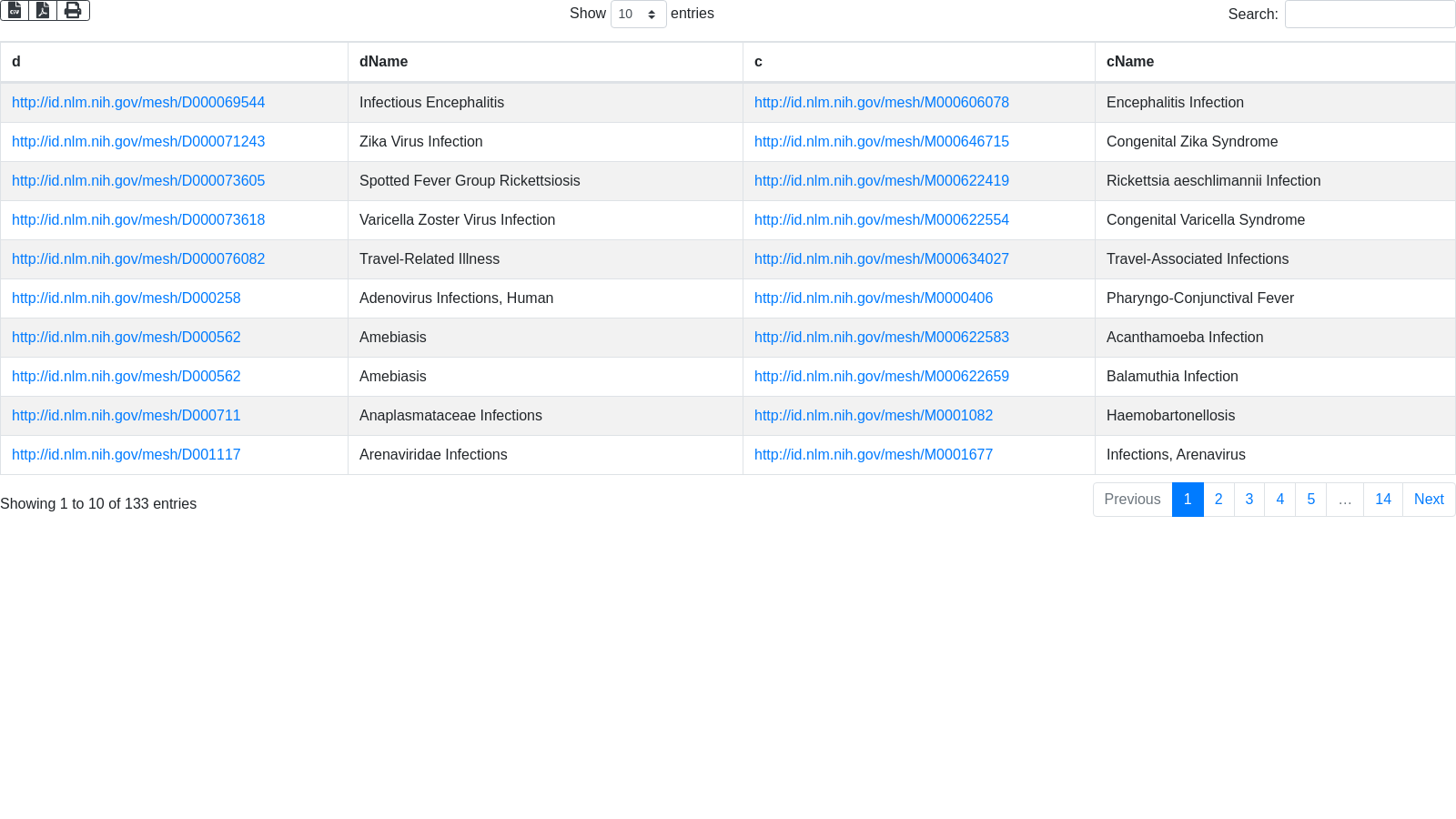This screenshot has width=1456, height=819.
Task: Open the M000622659 Balamuthia link
Action: click(881, 377)
